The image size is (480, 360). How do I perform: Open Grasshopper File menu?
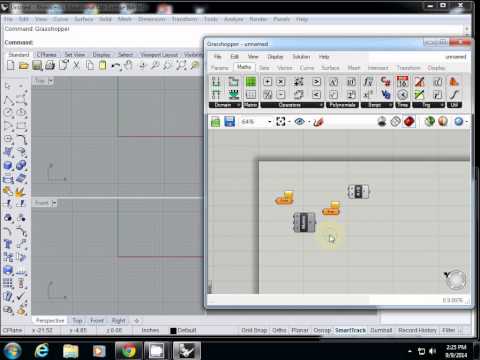217,57
